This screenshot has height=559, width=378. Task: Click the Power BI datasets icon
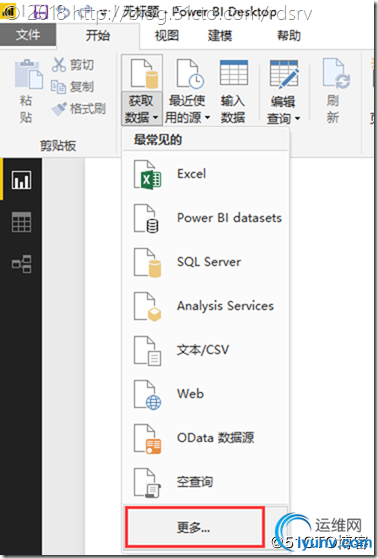(147, 219)
